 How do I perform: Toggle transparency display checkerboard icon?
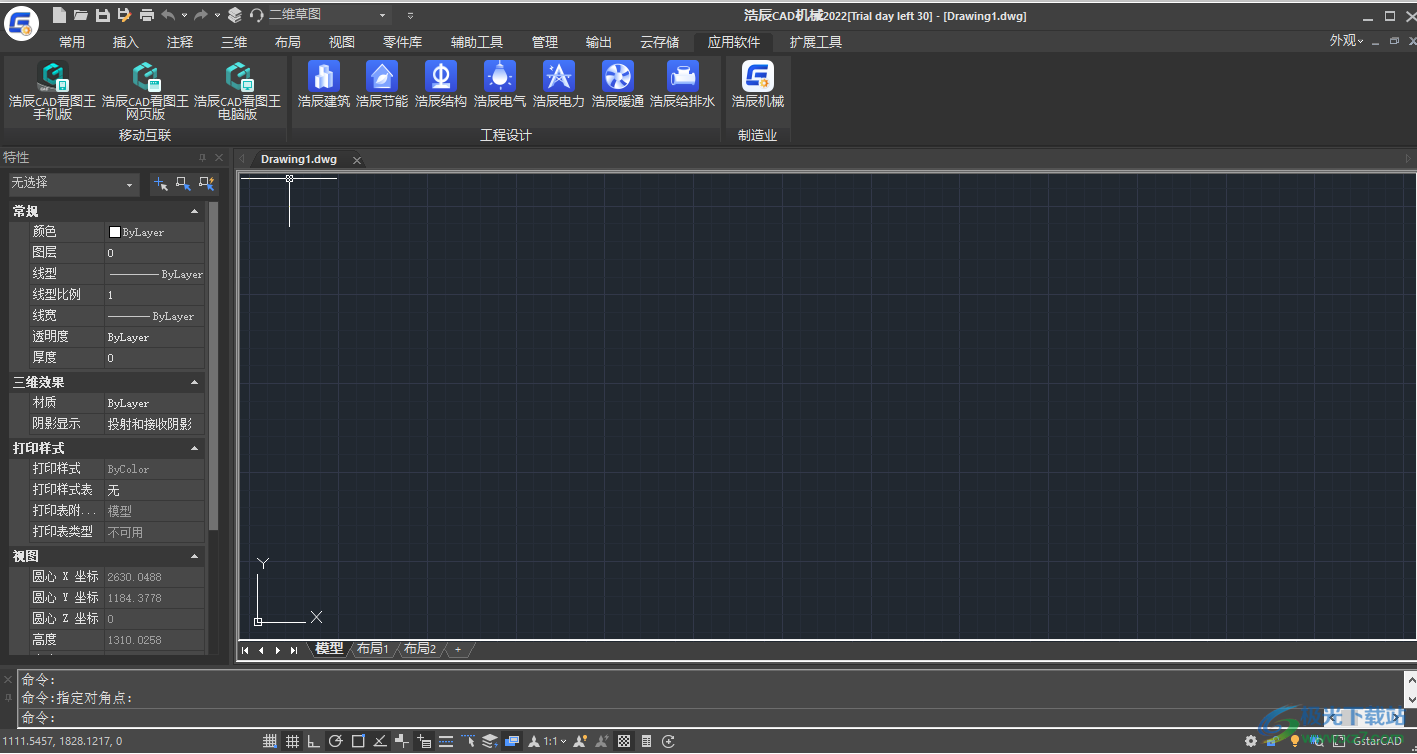pos(624,741)
